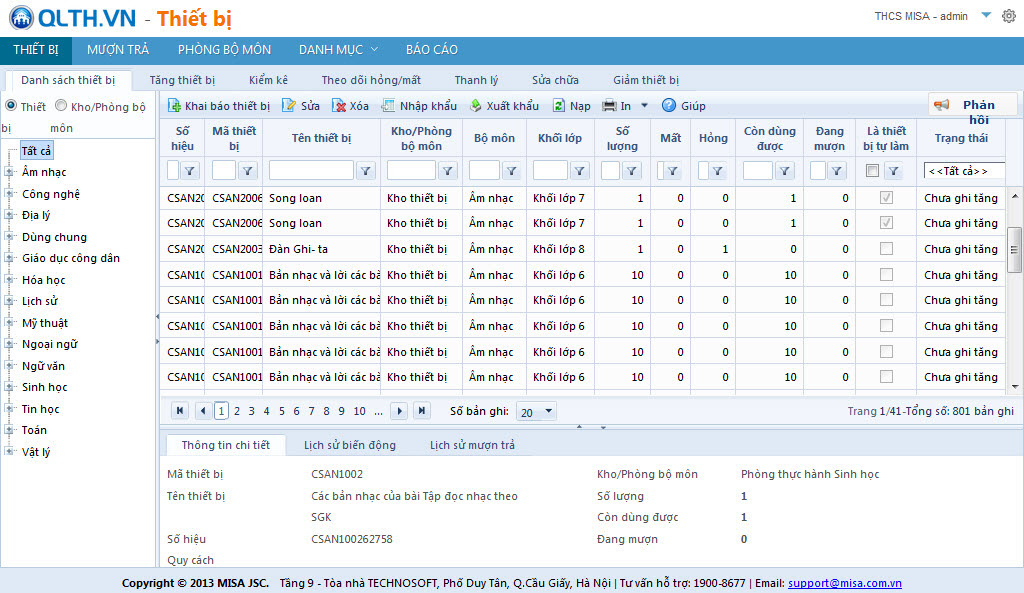This screenshot has width=1024, height=593.
Task: Open Giúp help icon
Action: pyautogui.click(x=669, y=106)
